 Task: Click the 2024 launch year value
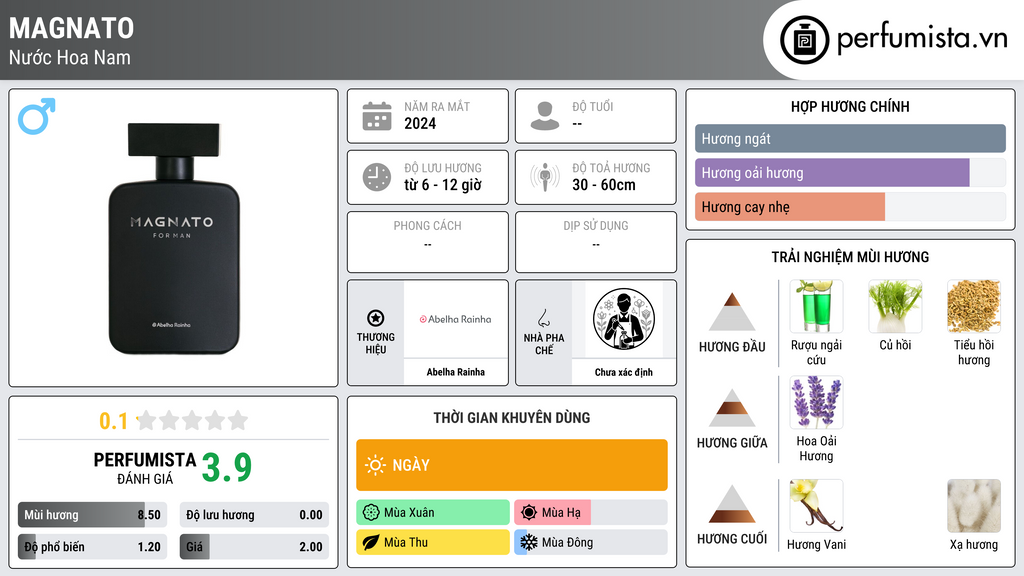coord(420,123)
